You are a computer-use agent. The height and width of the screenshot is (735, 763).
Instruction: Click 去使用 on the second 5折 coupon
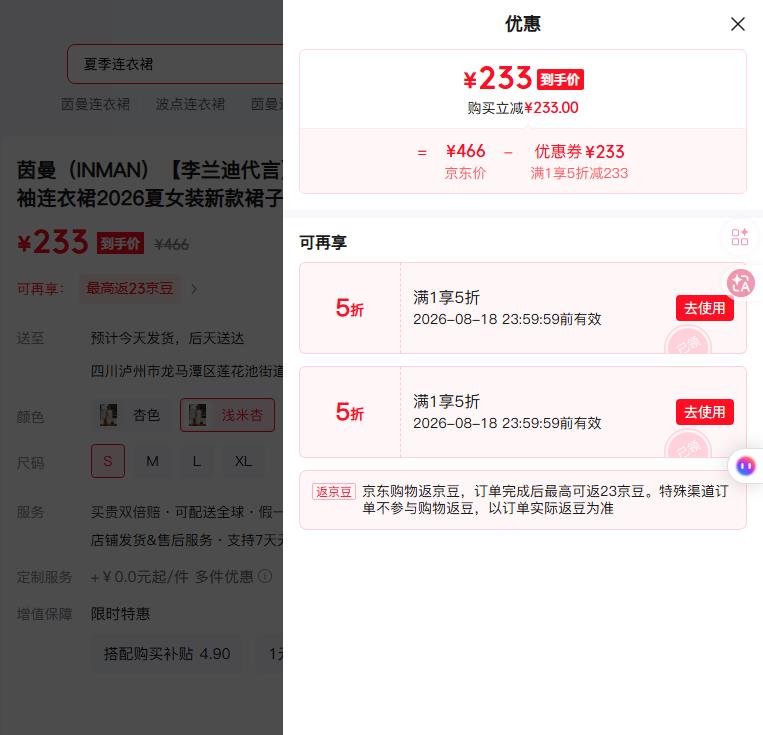704,412
